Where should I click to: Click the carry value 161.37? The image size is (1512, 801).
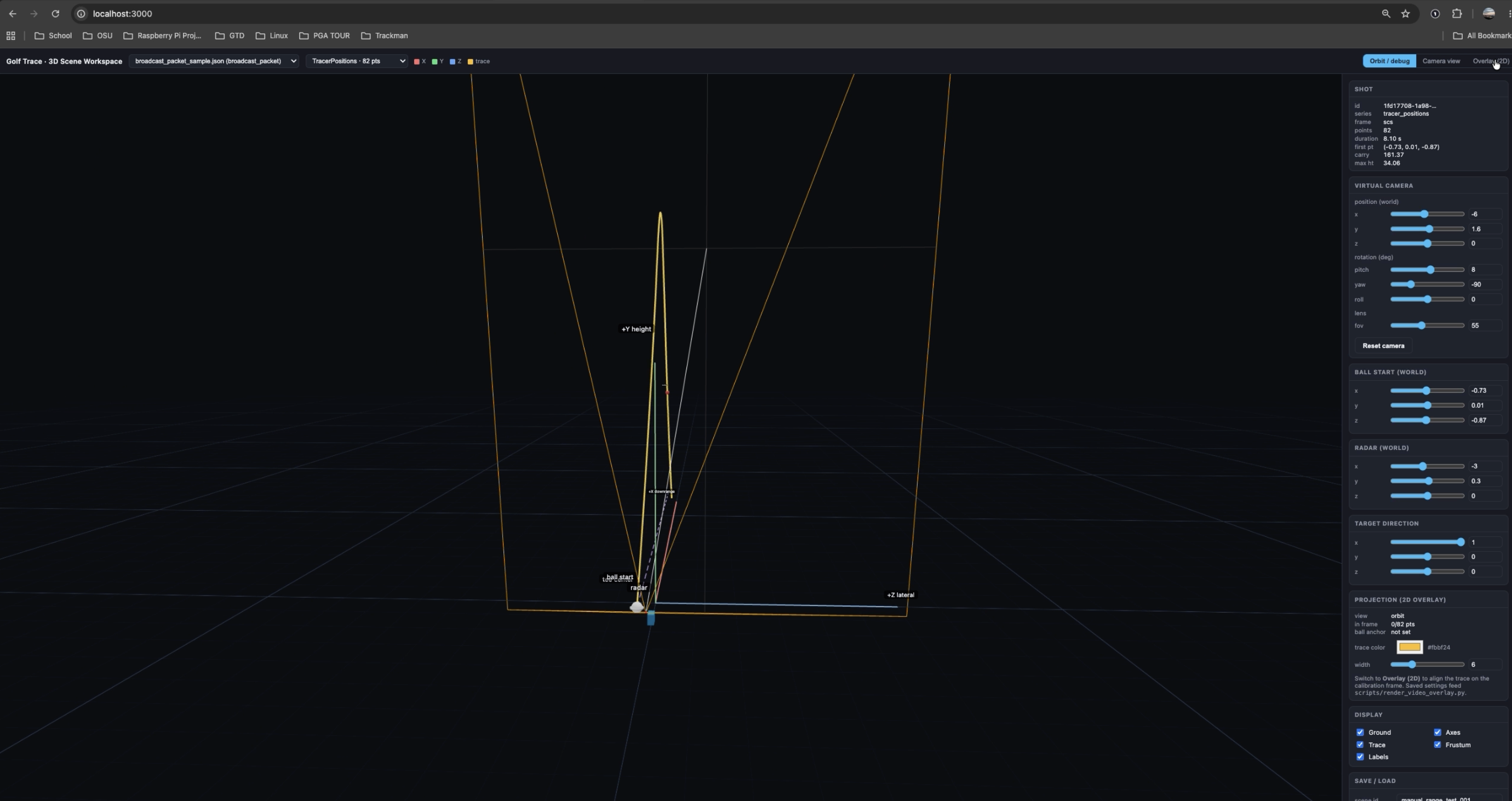point(1394,155)
